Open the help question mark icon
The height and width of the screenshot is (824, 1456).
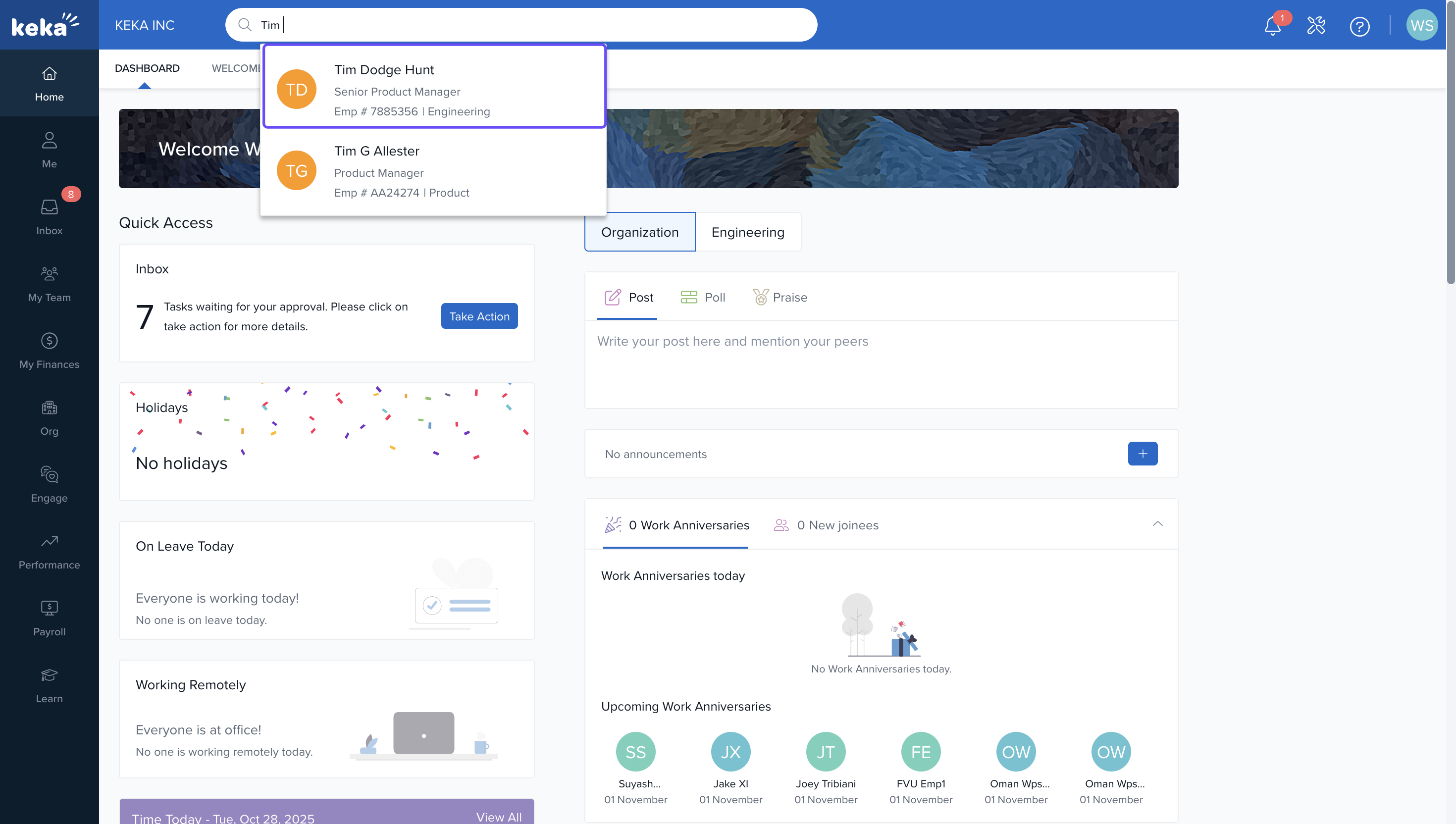[x=1359, y=26]
